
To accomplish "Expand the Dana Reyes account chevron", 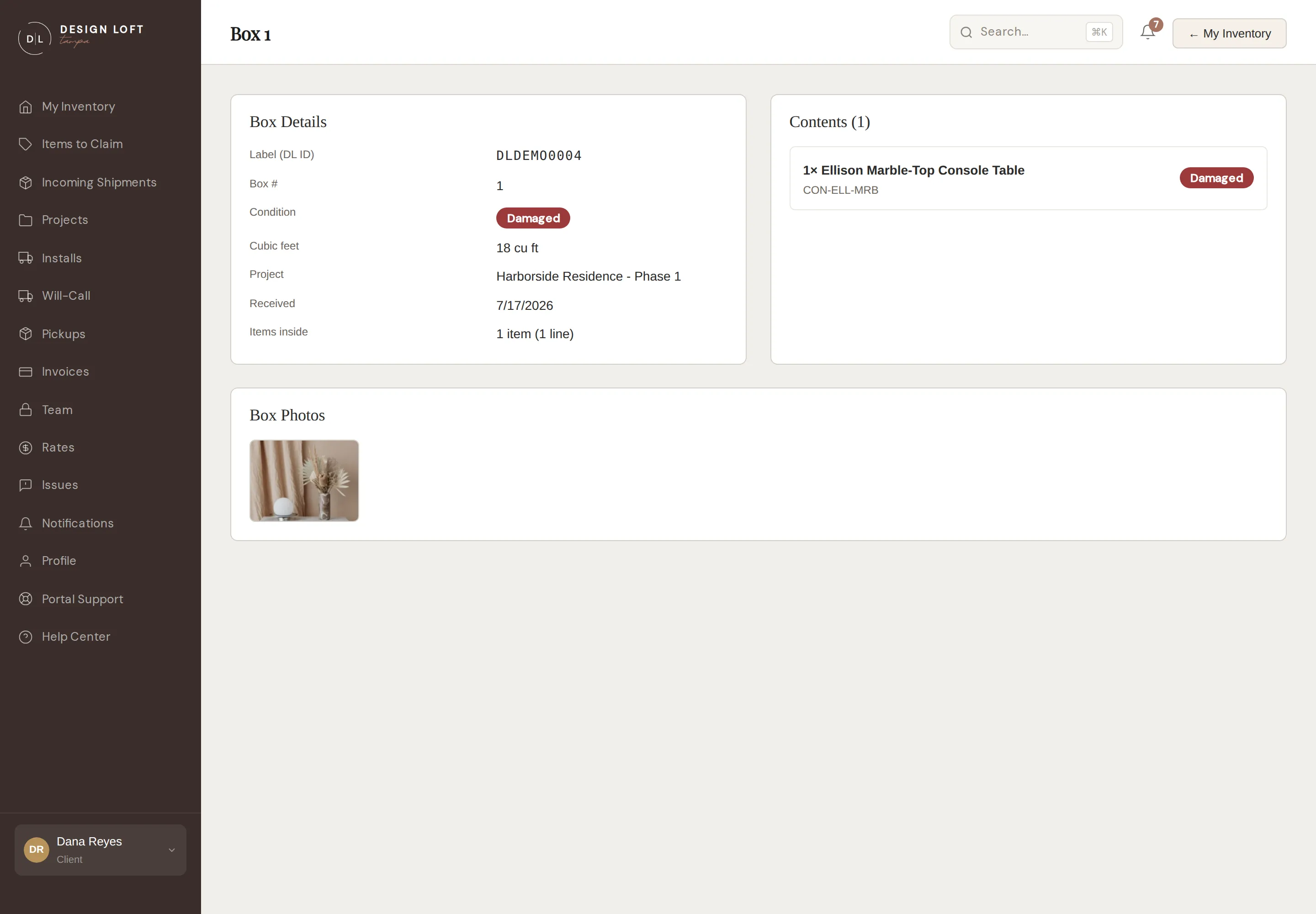I will pyautogui.click(x=172, y=850).
